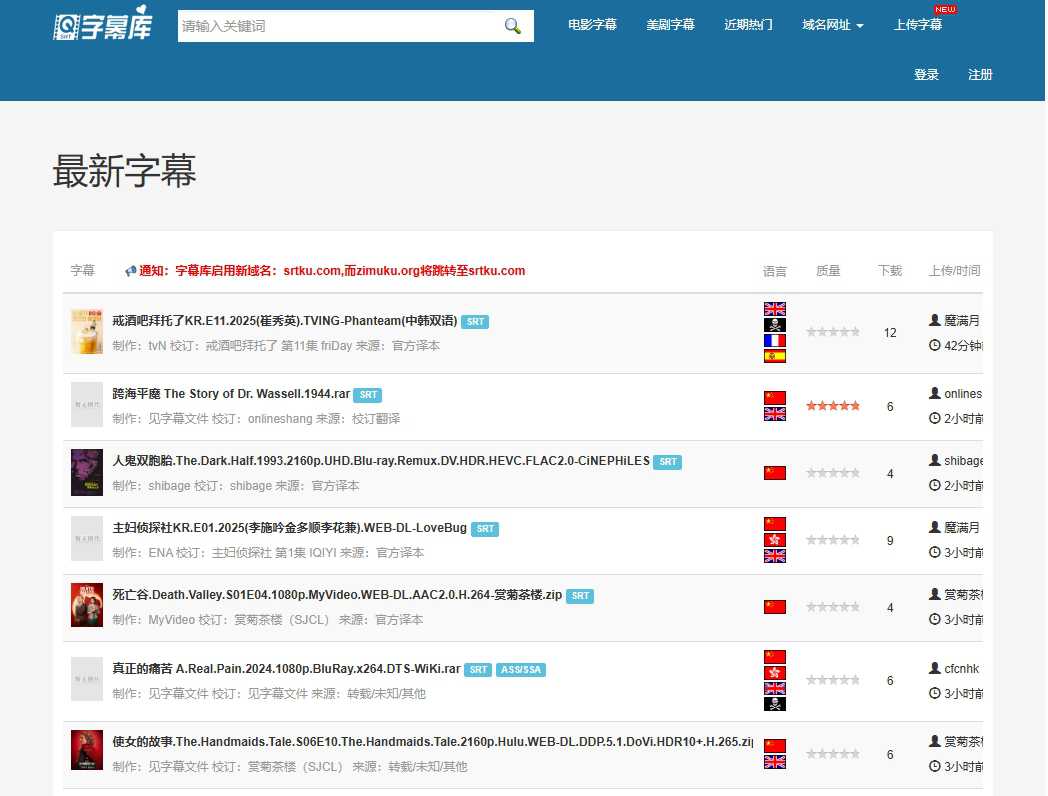The width and height of the screenshot is (1048, 796).
Task: Click the China flag on the Death Valley entry
Action: 774,605
